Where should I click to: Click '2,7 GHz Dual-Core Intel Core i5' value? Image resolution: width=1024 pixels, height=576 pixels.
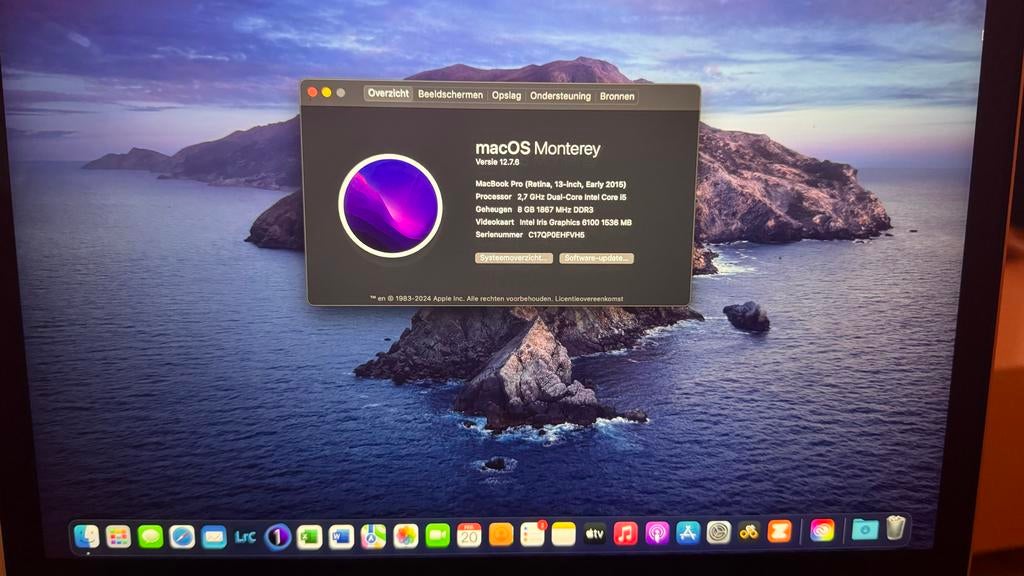coord(572,197)
